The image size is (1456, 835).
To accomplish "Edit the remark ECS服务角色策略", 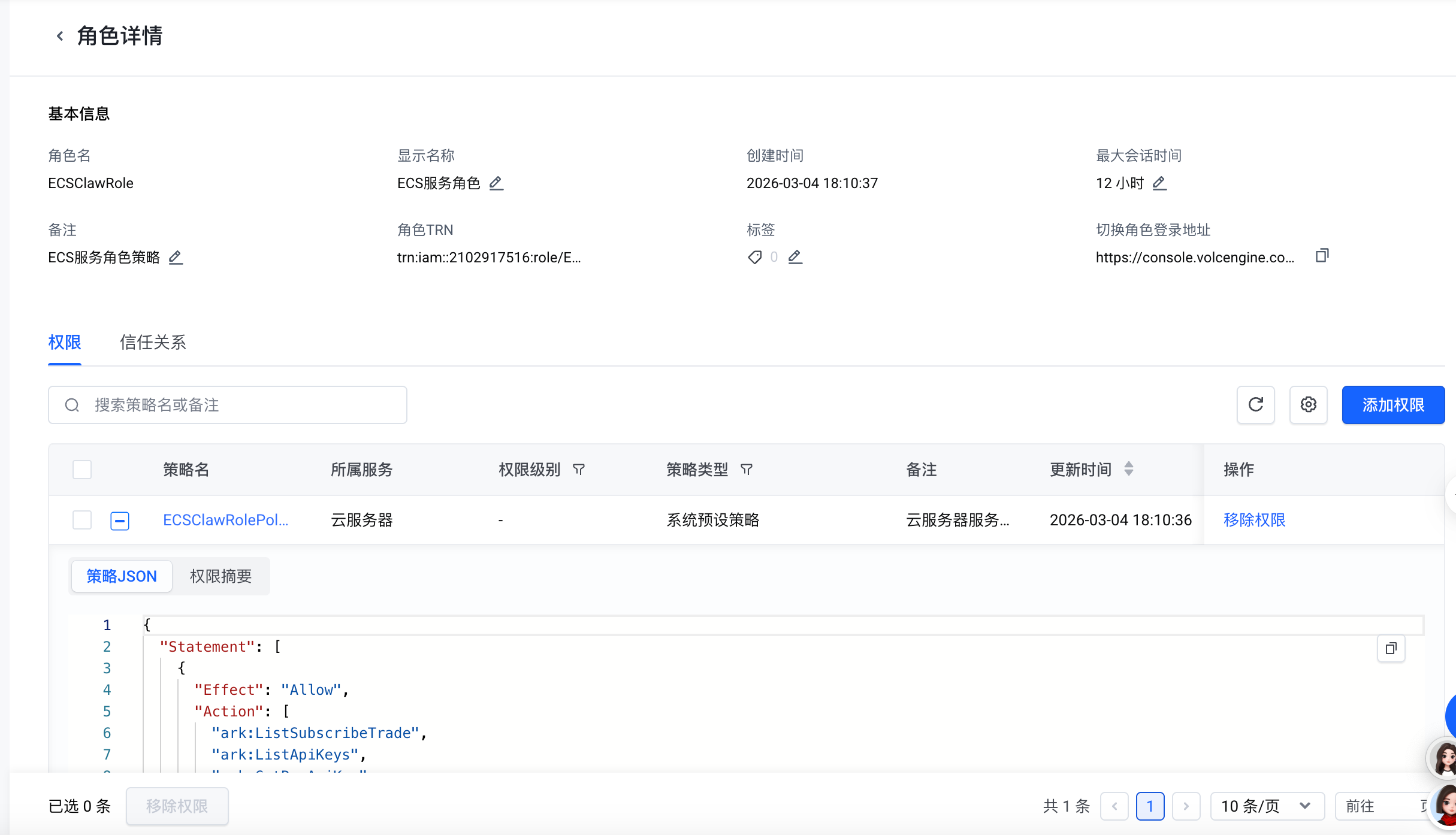I will [176, 258].
